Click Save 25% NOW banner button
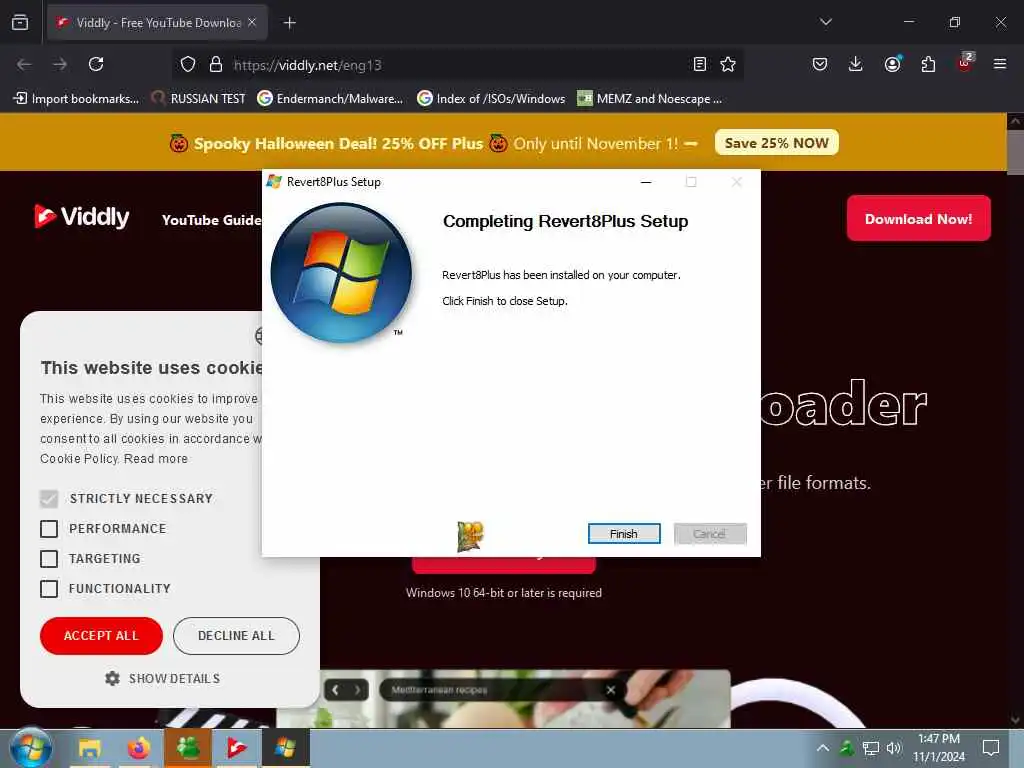Viewport: 1024px width, 768px height. click(x=776, y=142)
